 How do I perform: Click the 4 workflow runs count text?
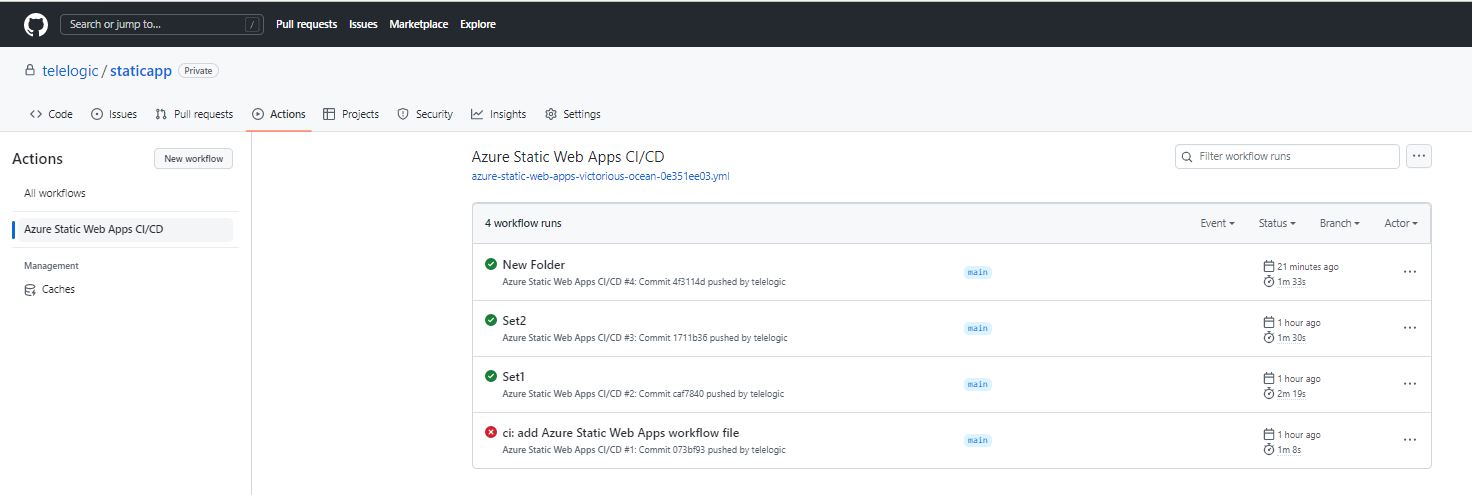pos(523,223)
